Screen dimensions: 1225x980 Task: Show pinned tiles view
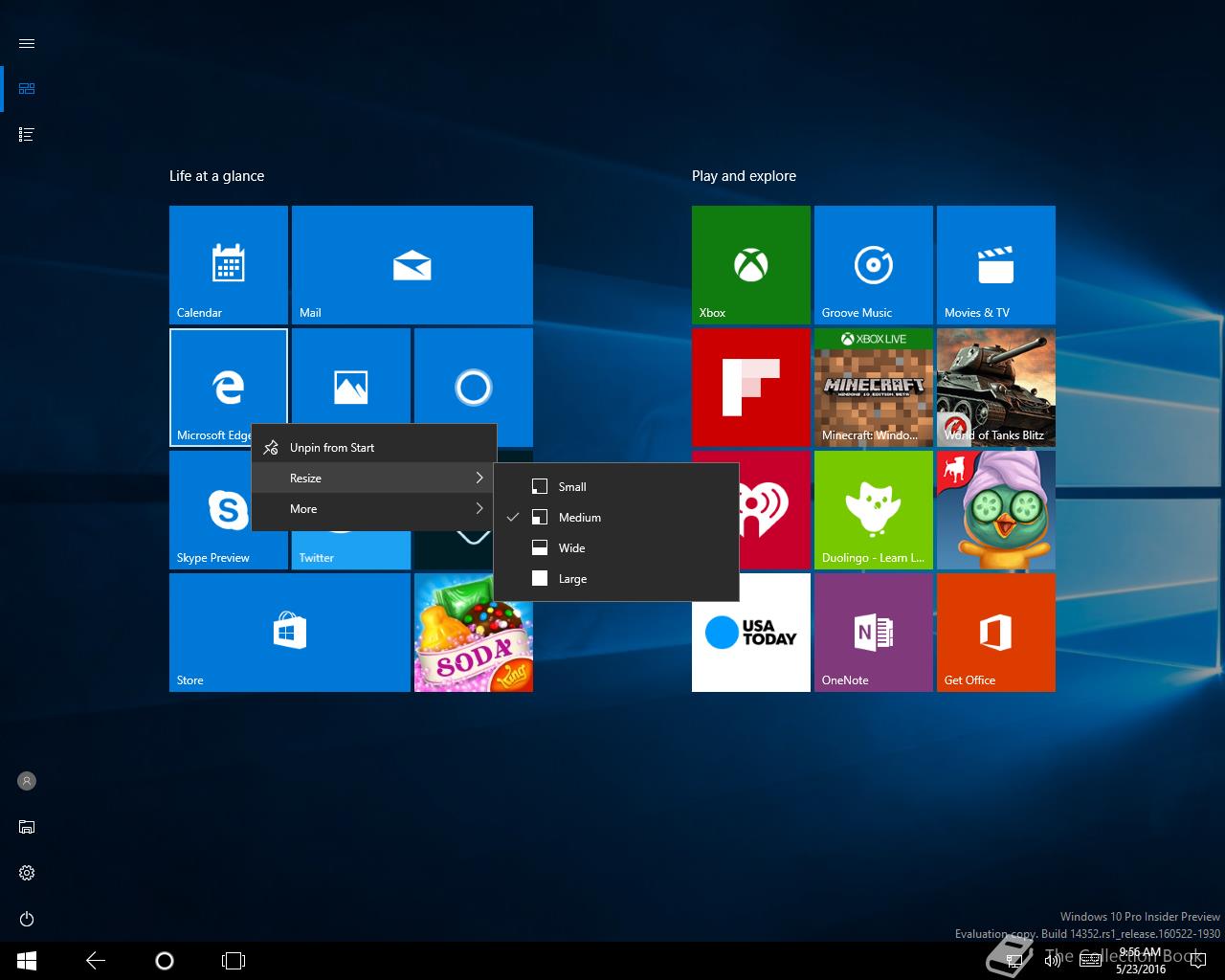coord(27,89)
